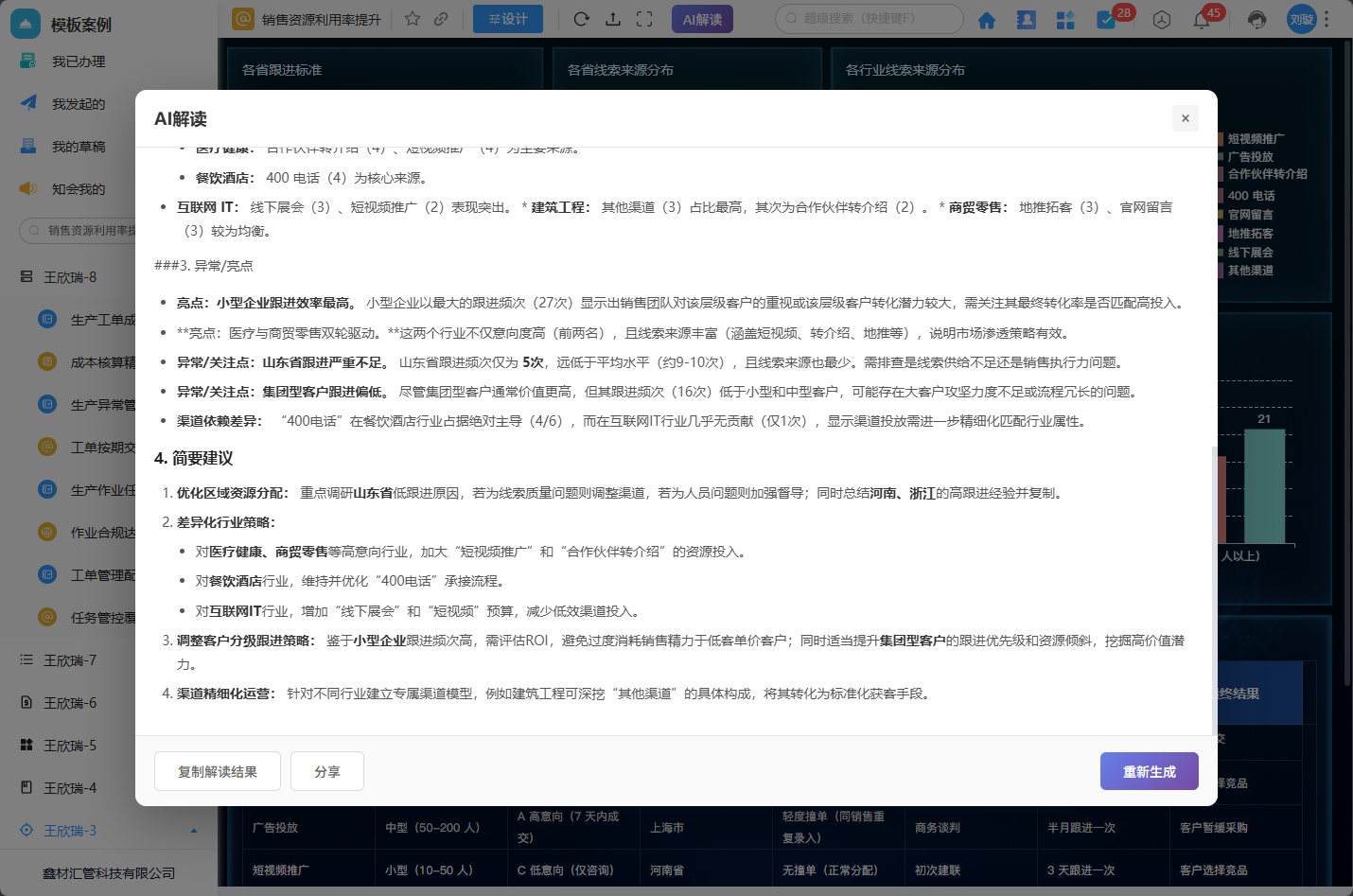Expand the 王欣瑞-7 sidebar group
Image resolution: width=1353 pixels, height=896 pixels.
pyautogui.click(x=69, y=660)
